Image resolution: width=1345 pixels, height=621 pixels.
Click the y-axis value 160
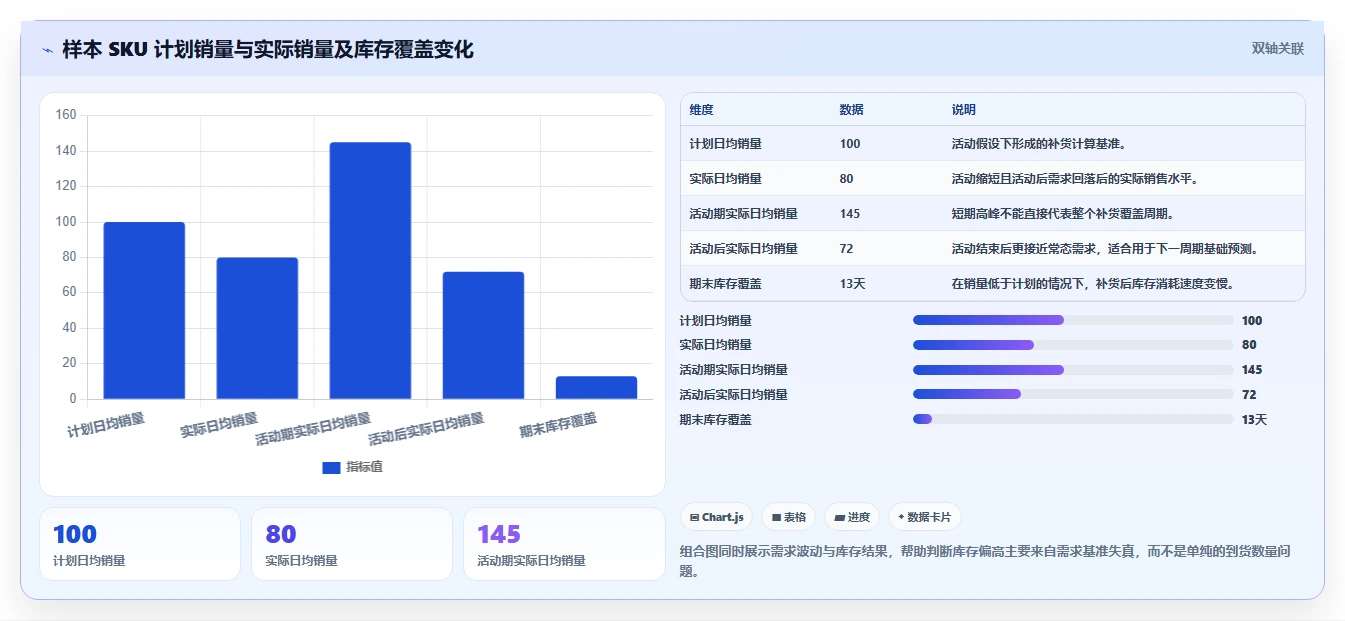pos(66,115)
